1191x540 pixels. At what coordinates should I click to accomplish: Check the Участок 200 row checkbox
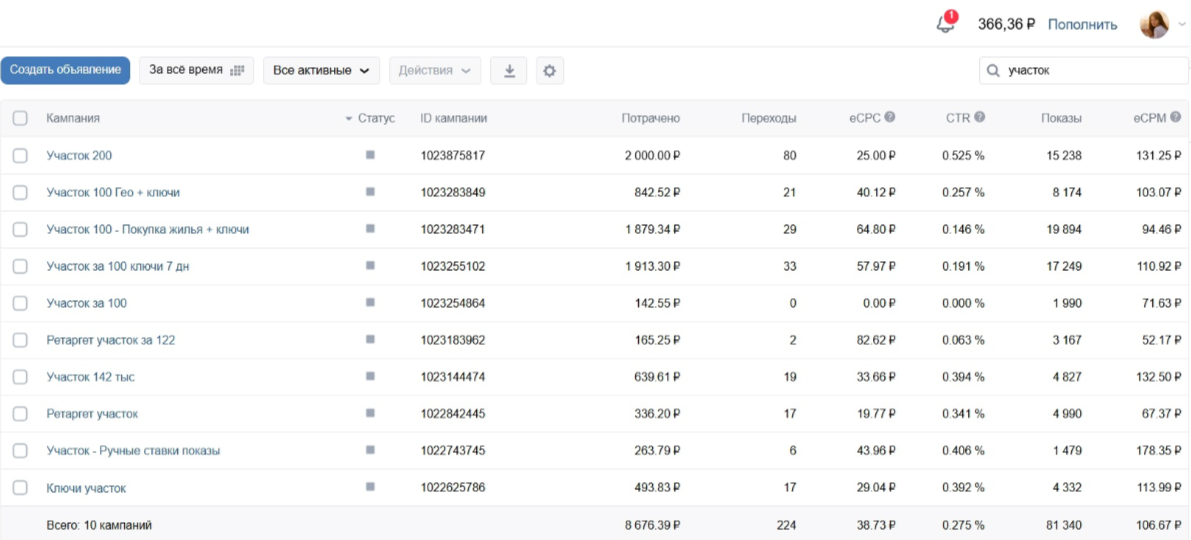pos(21,156)
